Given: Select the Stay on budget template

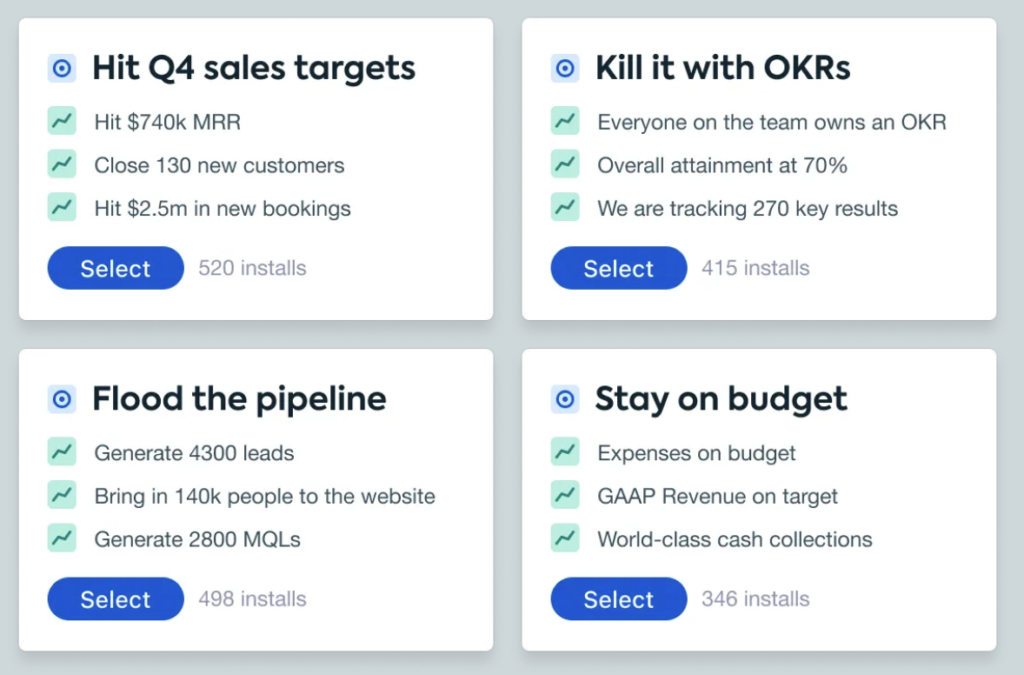Looking at the screenshot, I should (618, 599).
